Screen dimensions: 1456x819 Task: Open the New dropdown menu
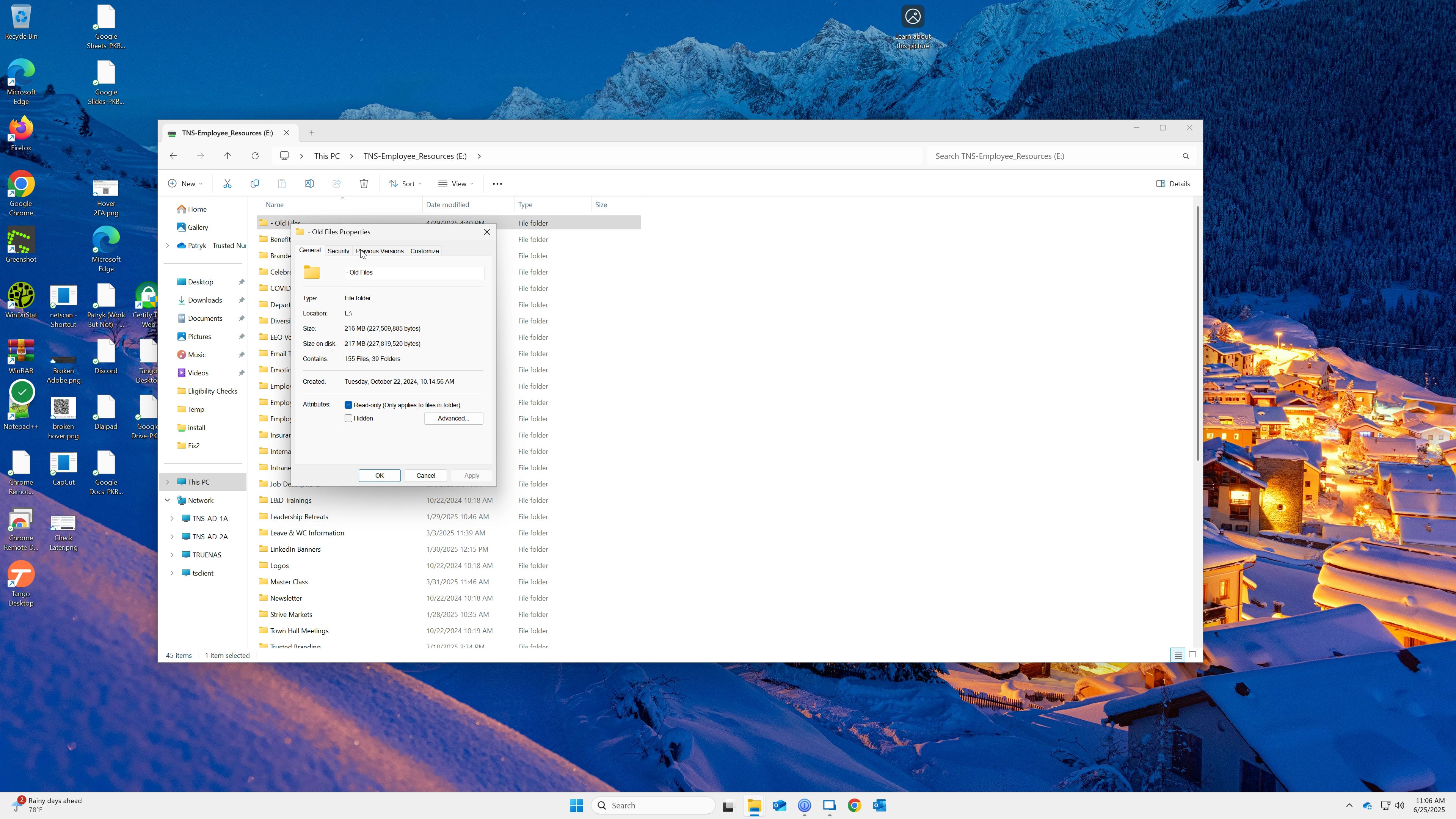[x=185, y=184]
